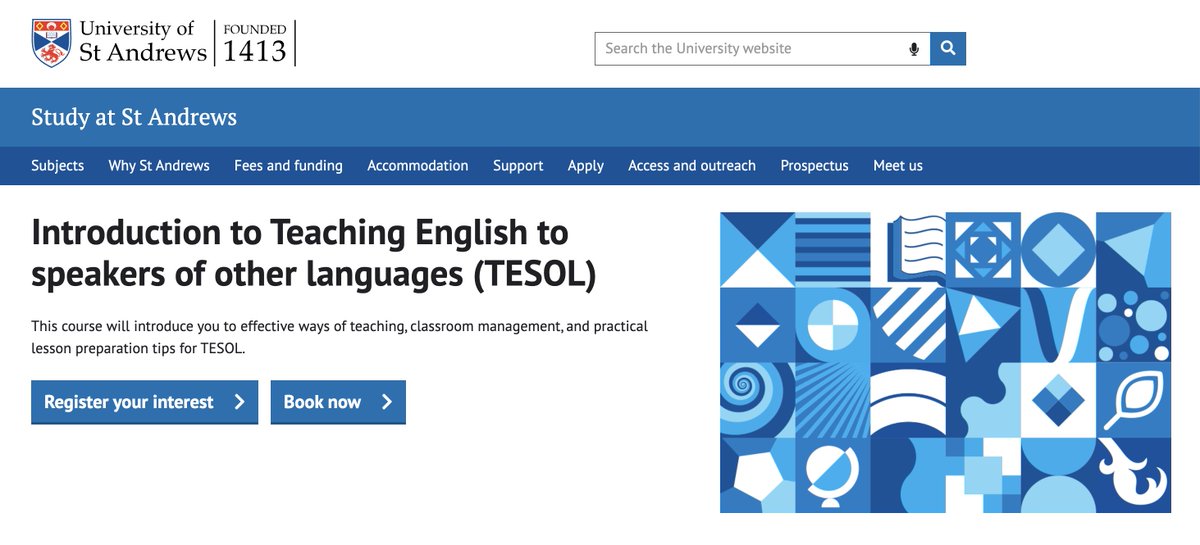Image resolution: width=1200 pixels, height=545 pixels.
Task: Click the Register your interest button
Action: click(145, 402)
